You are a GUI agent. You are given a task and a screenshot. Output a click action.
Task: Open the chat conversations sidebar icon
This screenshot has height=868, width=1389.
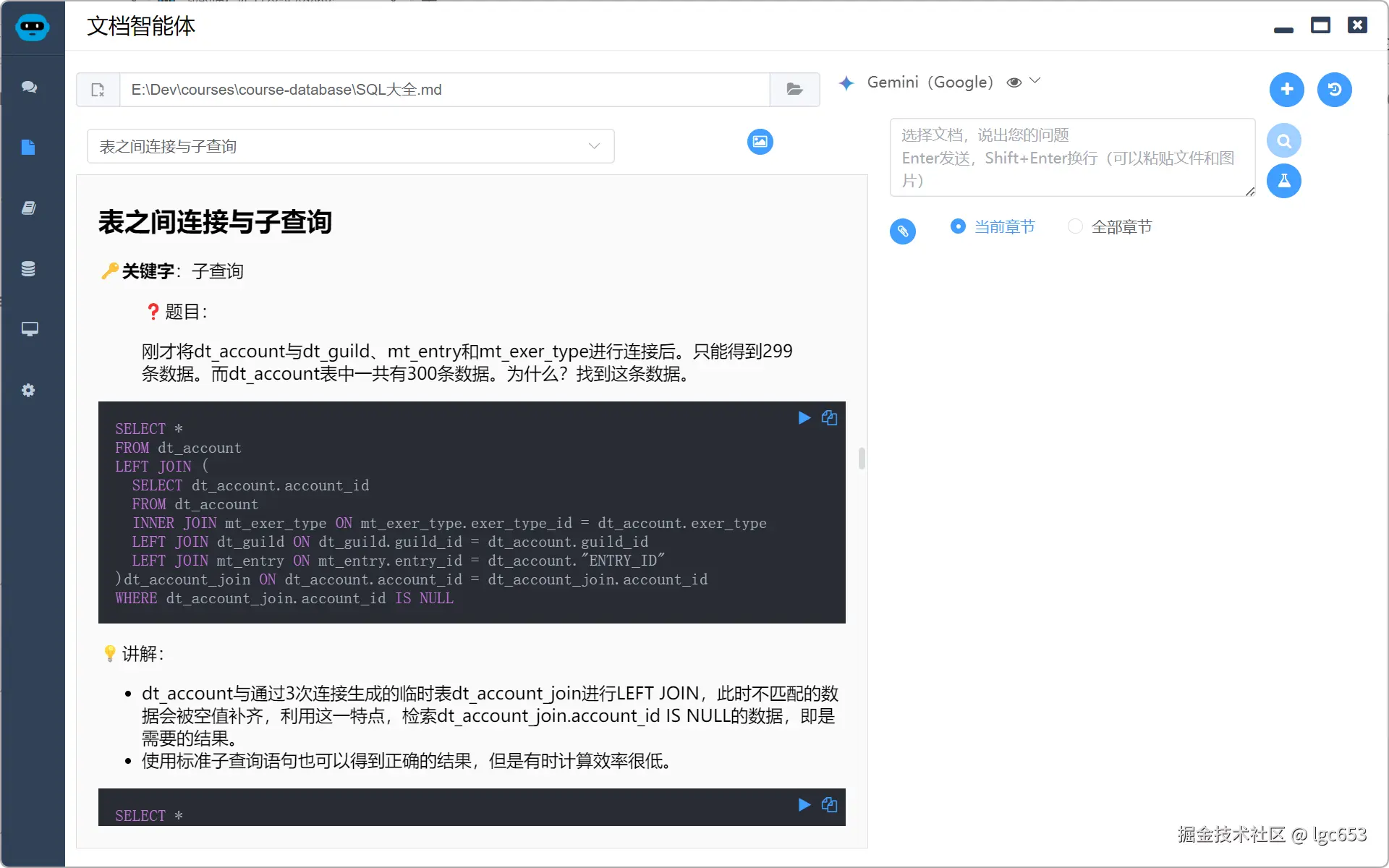(29, 87)
